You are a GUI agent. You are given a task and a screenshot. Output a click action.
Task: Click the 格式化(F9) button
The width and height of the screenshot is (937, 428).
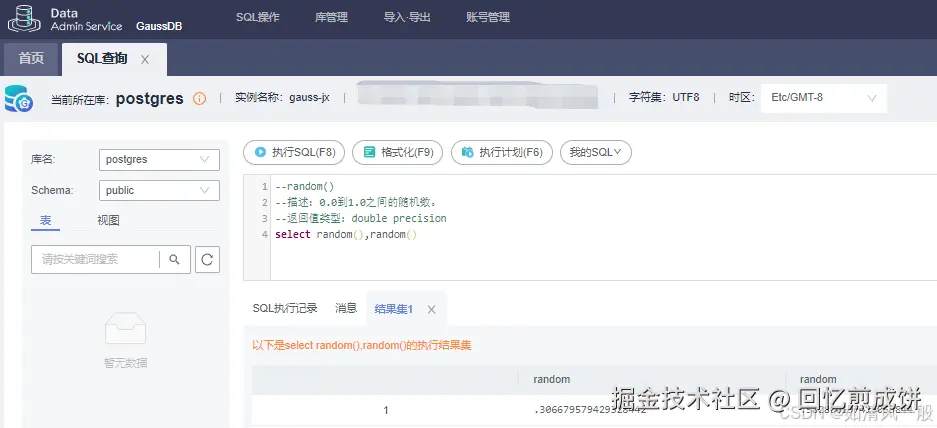click(397, 152)
